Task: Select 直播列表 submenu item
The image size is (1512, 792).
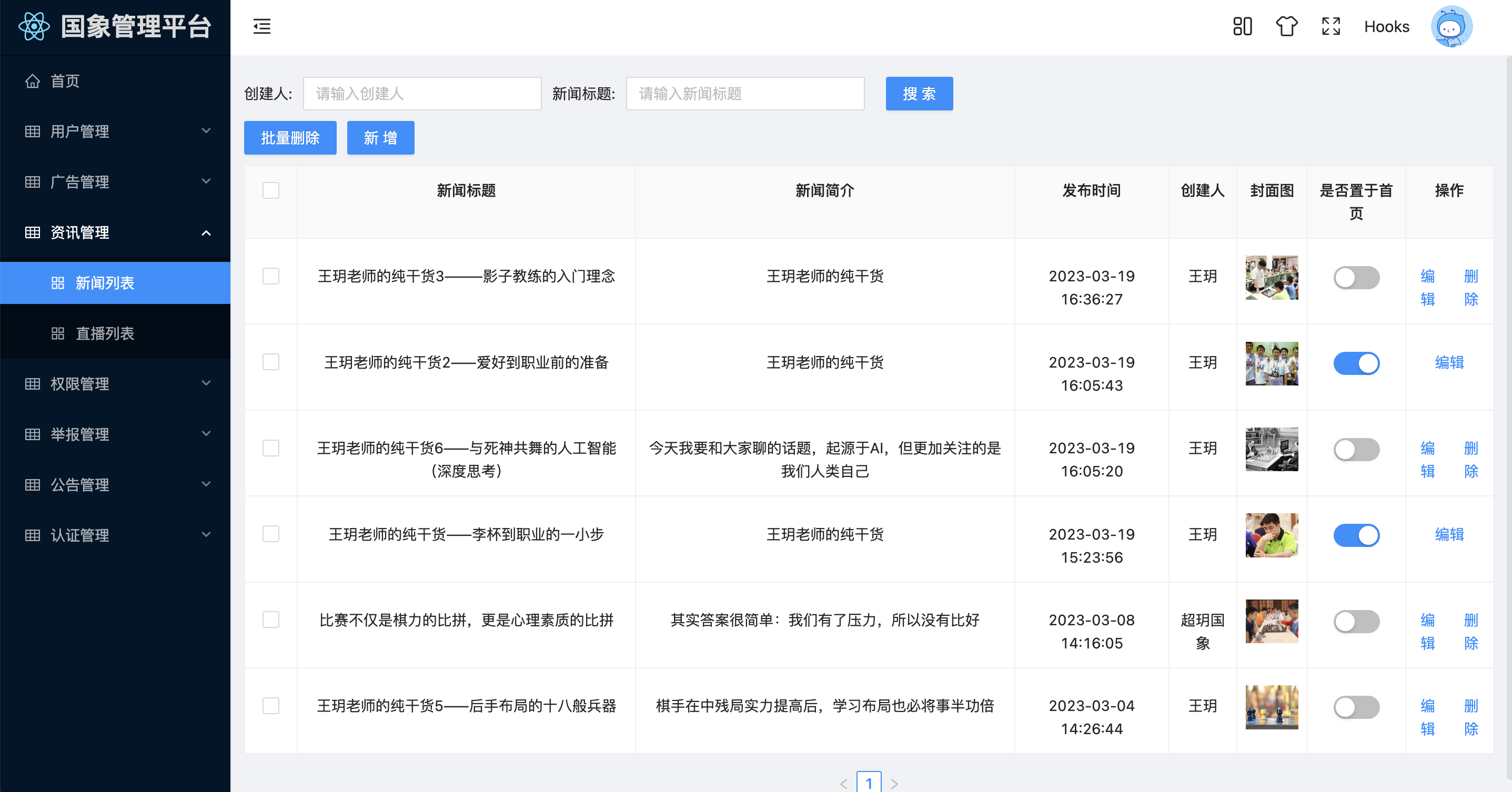Action: tap(115, 333)
